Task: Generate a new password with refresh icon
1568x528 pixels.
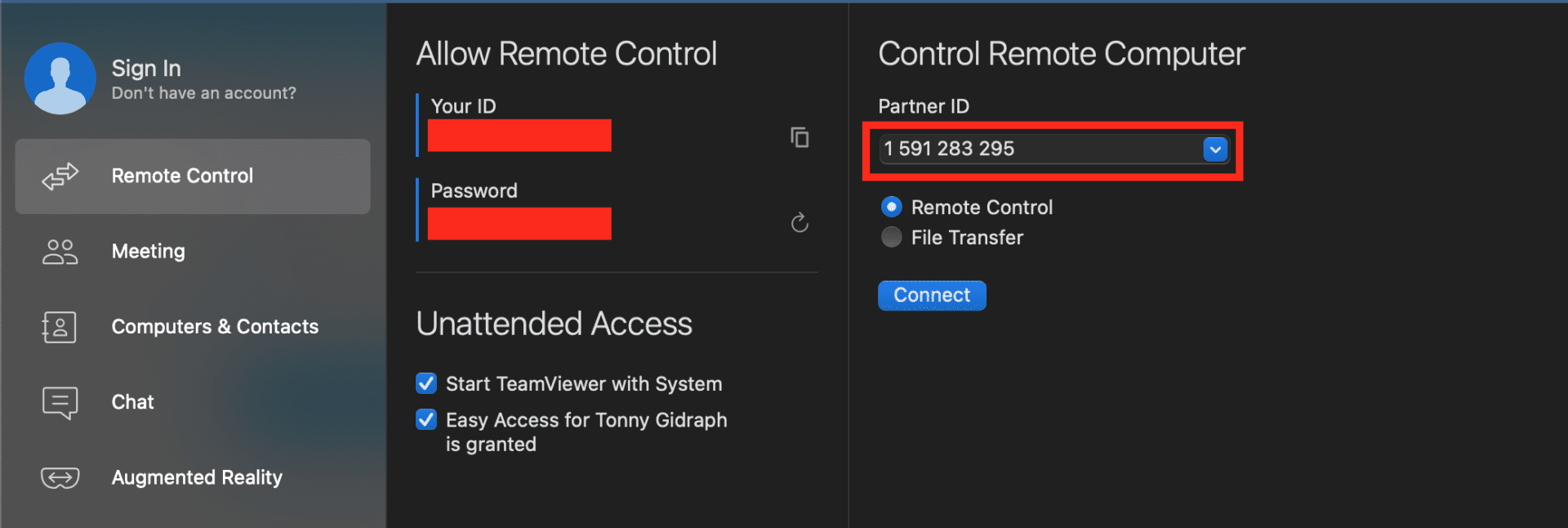Action: coord(799,222)
